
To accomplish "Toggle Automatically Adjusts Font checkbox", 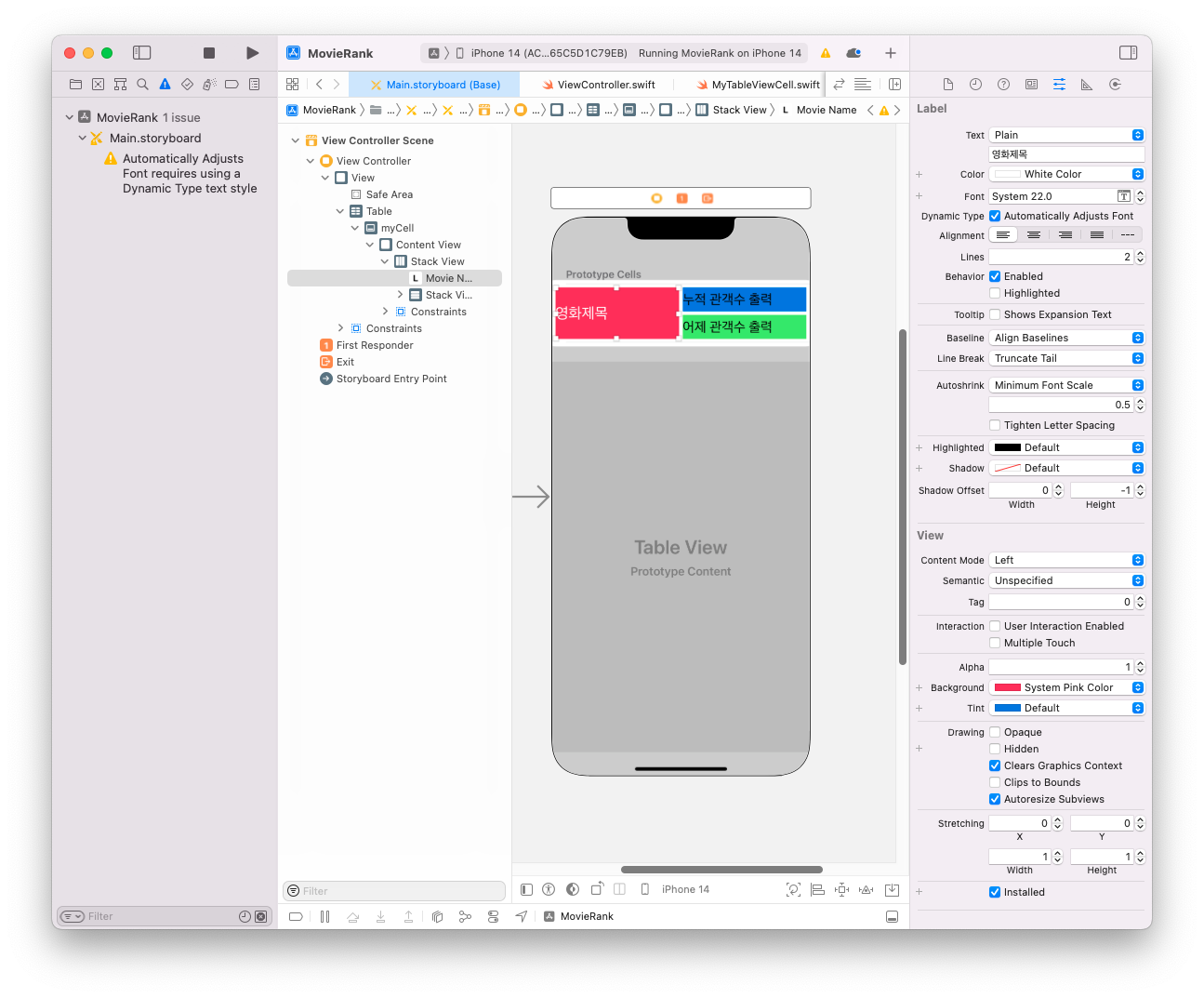I will tap(995, 216).
